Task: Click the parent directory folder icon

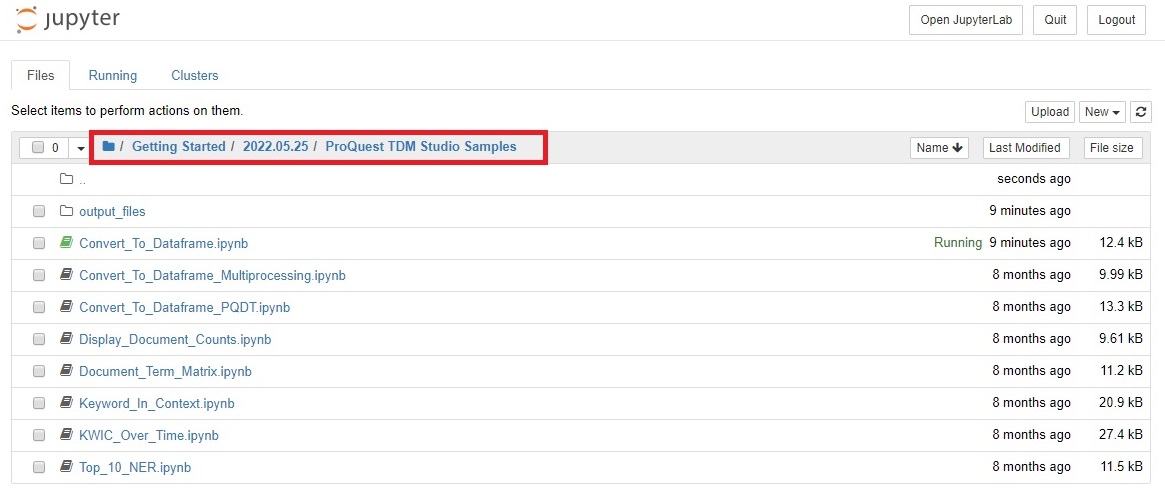Action: pyautogui.click(x=67, y=179)
